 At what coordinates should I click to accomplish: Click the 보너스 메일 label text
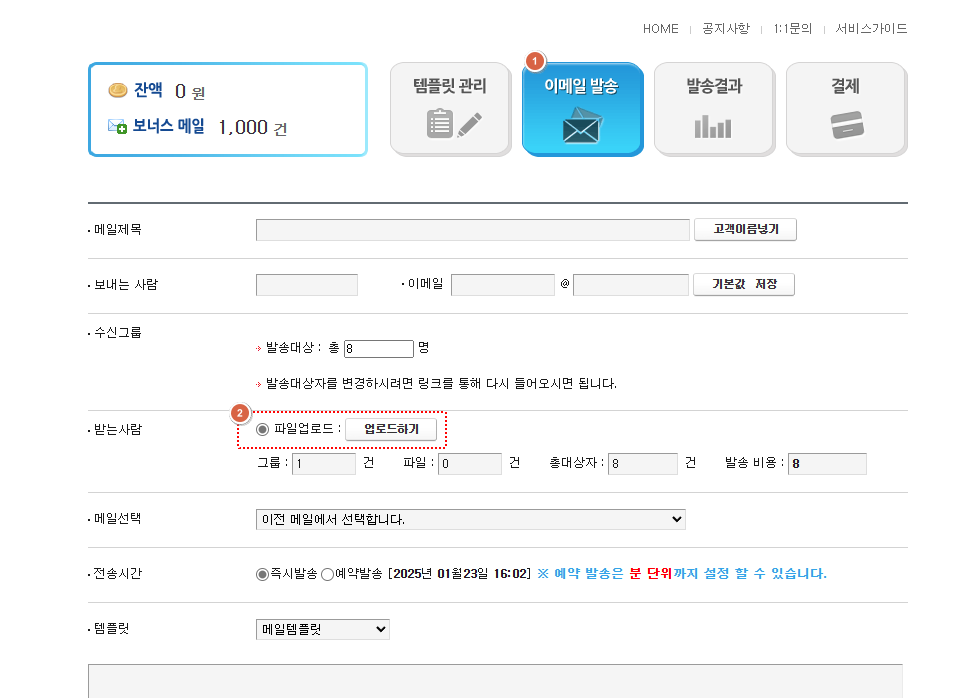pos(169,126)
